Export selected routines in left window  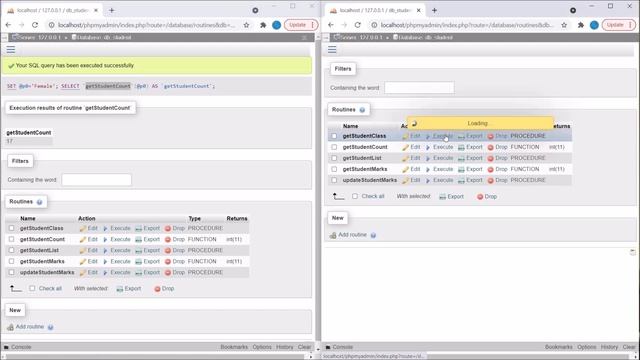(129, 289)
